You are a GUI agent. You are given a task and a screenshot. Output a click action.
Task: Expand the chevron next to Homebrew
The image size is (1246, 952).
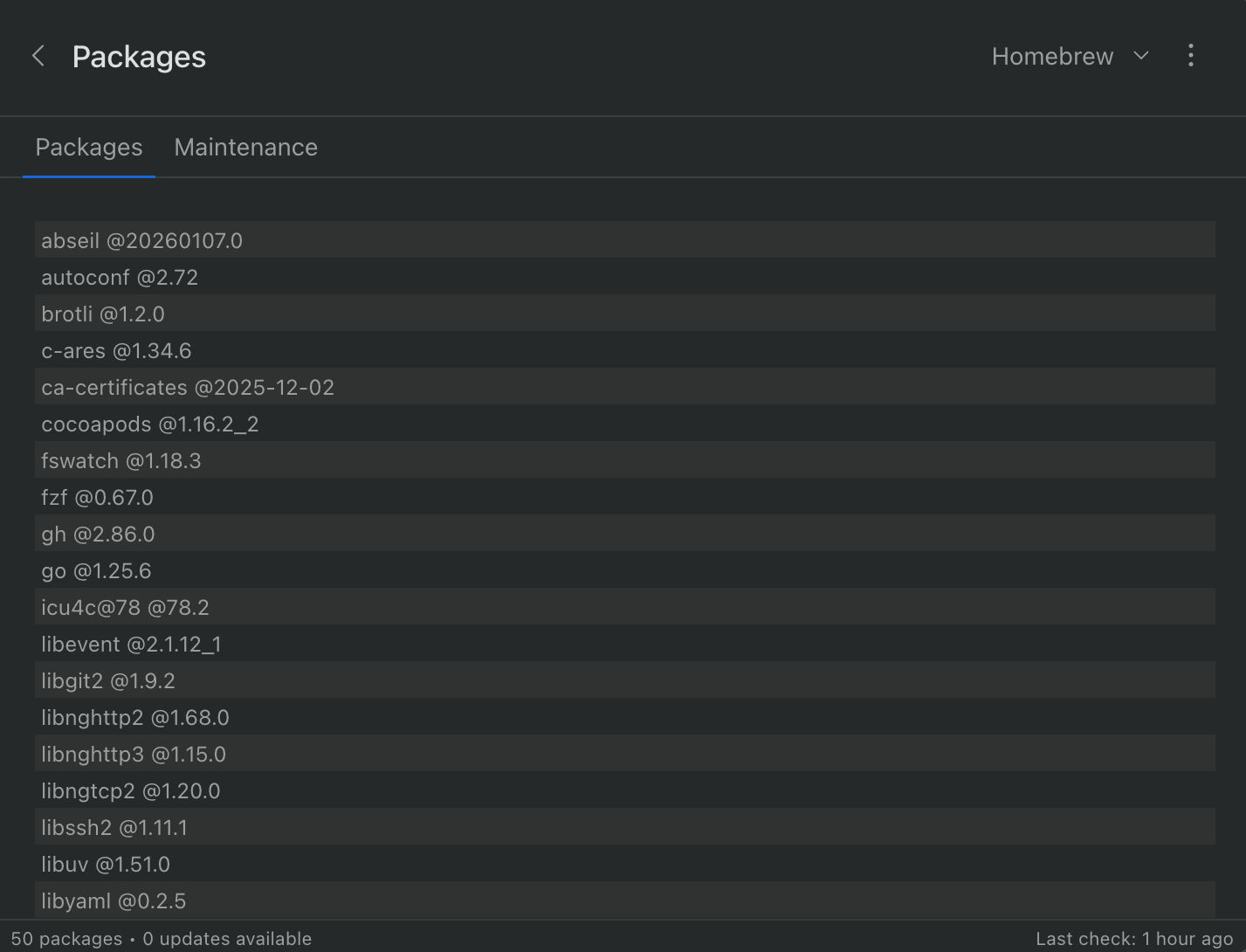tap(1141, 55)
